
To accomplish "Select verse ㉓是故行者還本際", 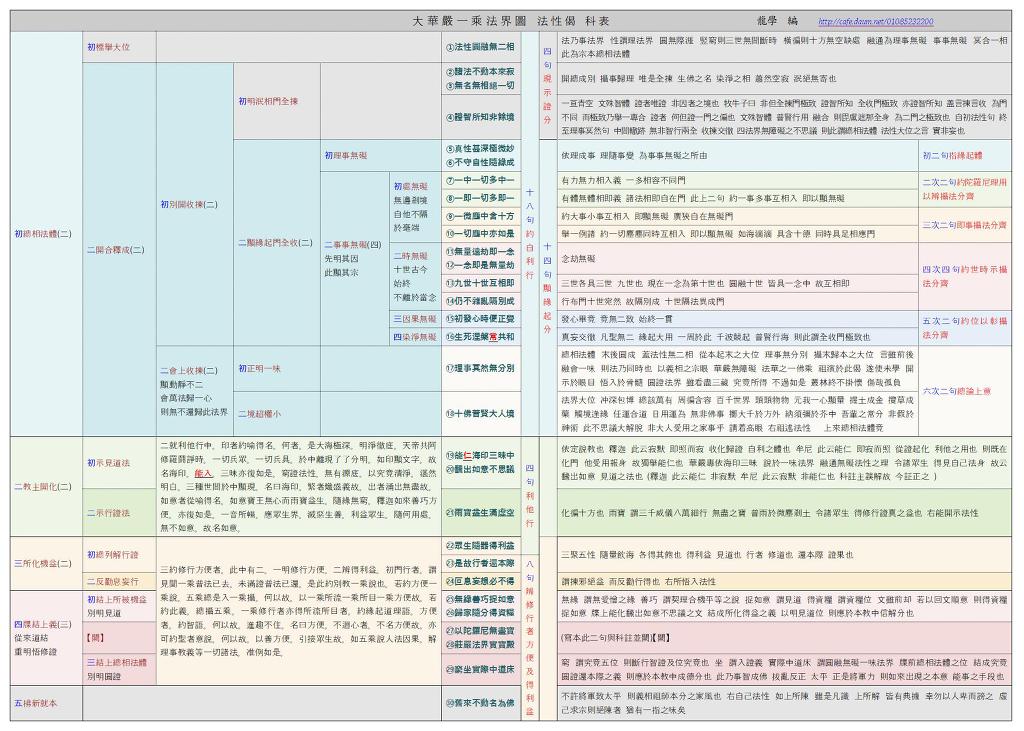I will click(x=480, y=563).
